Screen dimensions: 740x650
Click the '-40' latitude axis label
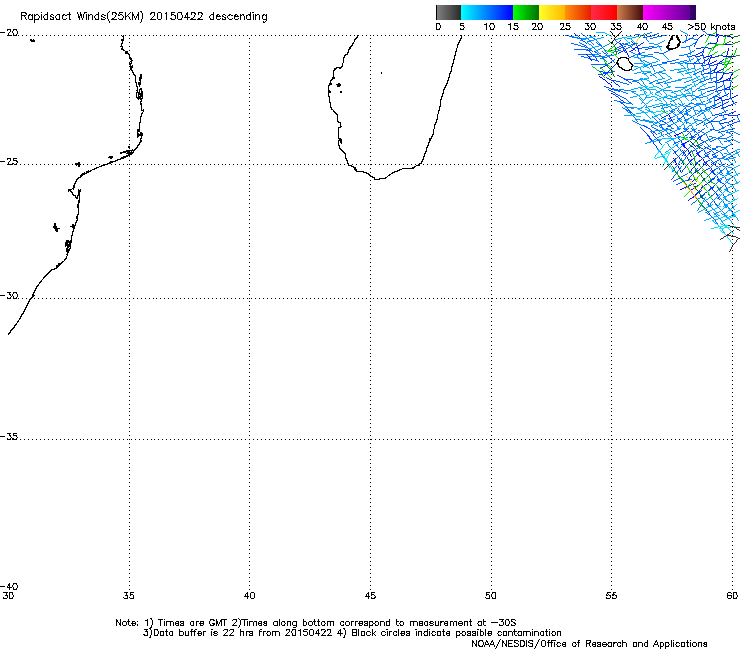click(x=9, y=586)
